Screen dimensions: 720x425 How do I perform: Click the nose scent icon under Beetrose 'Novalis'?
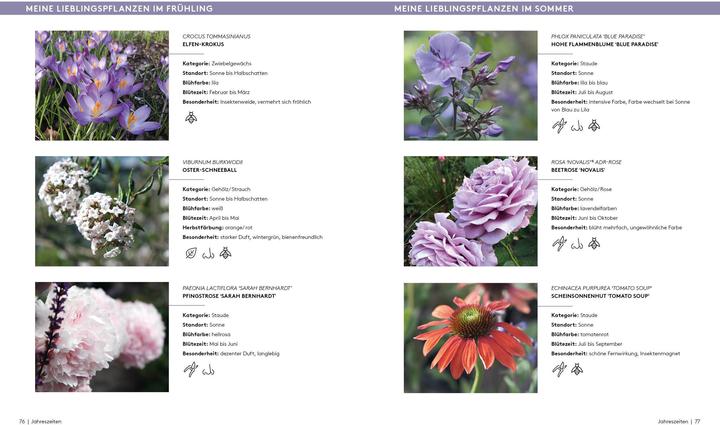pyautogui.click(x=577, y=244)
